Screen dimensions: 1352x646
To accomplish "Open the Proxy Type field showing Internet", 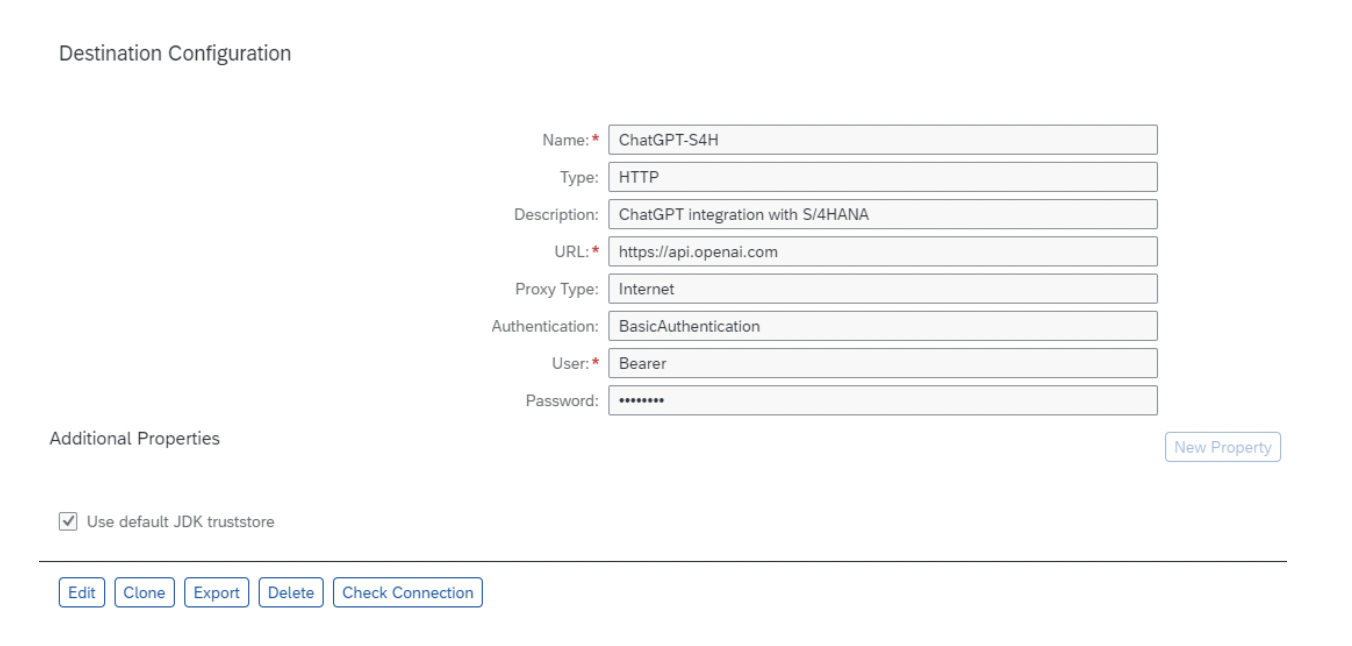I will tap(883, 289).
